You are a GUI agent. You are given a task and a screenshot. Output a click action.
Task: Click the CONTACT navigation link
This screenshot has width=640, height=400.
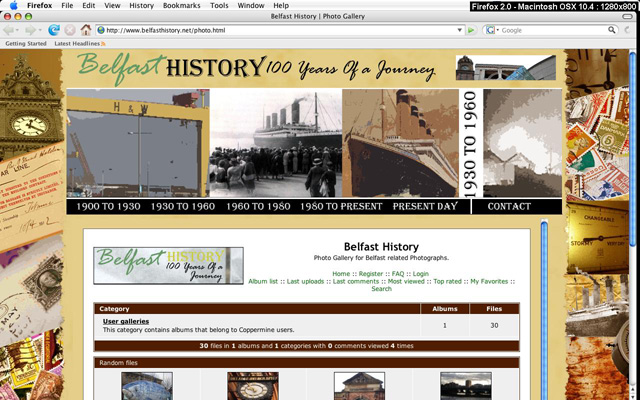tap(509, 207)
